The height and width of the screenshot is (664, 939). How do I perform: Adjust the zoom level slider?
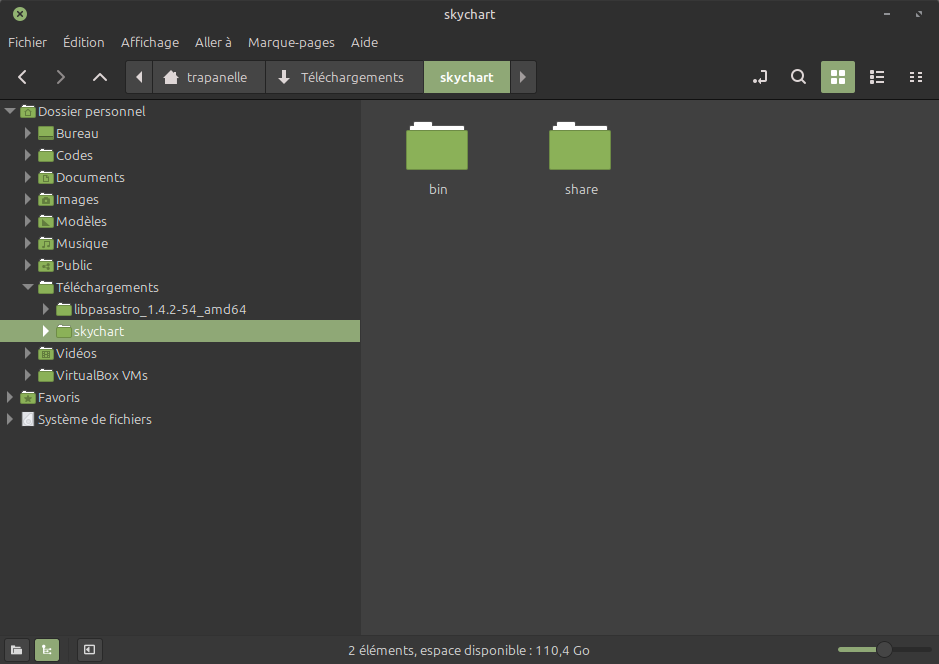[884, 650]
